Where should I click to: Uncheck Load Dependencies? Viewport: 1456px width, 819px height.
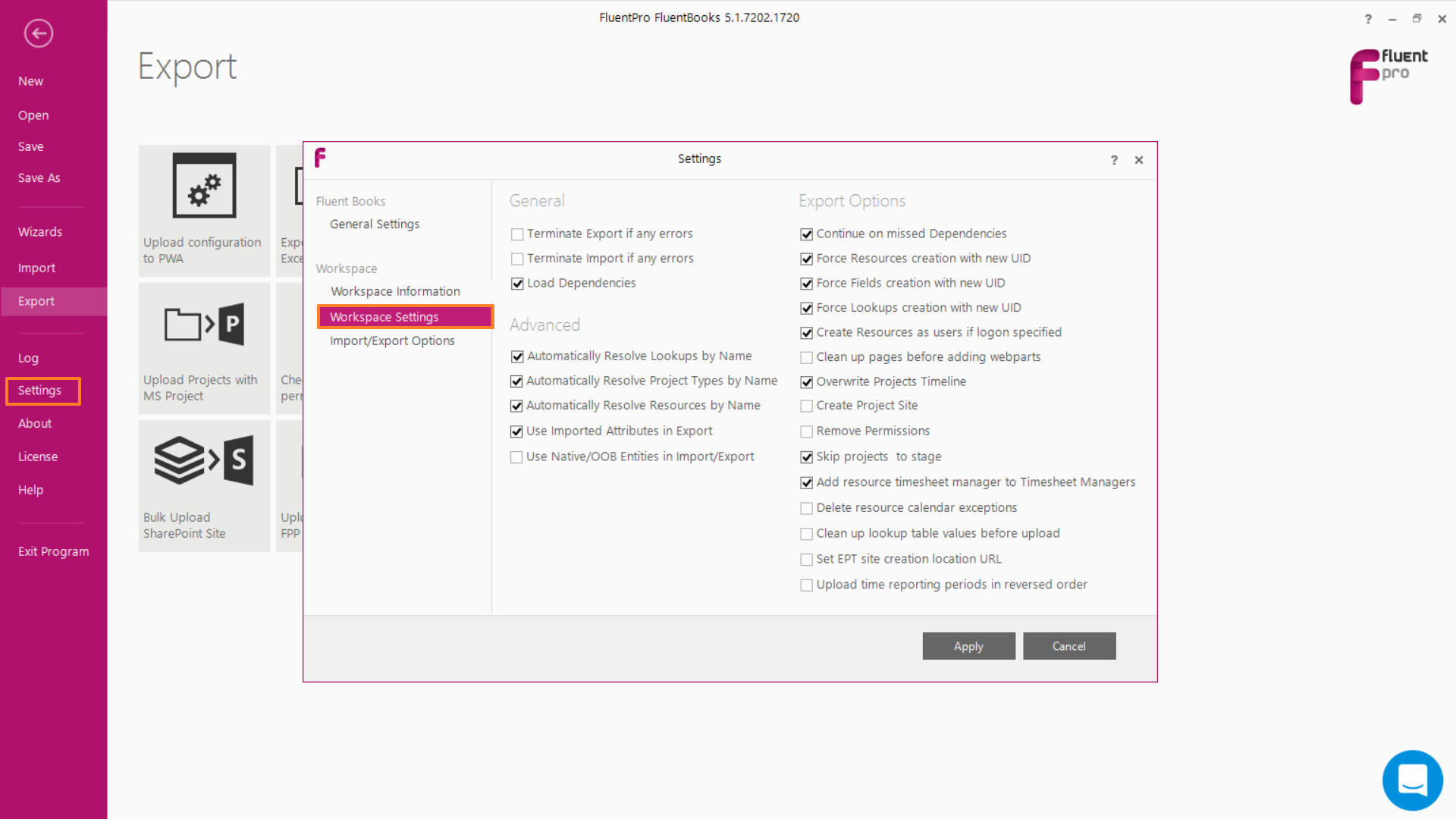[517, 284]
